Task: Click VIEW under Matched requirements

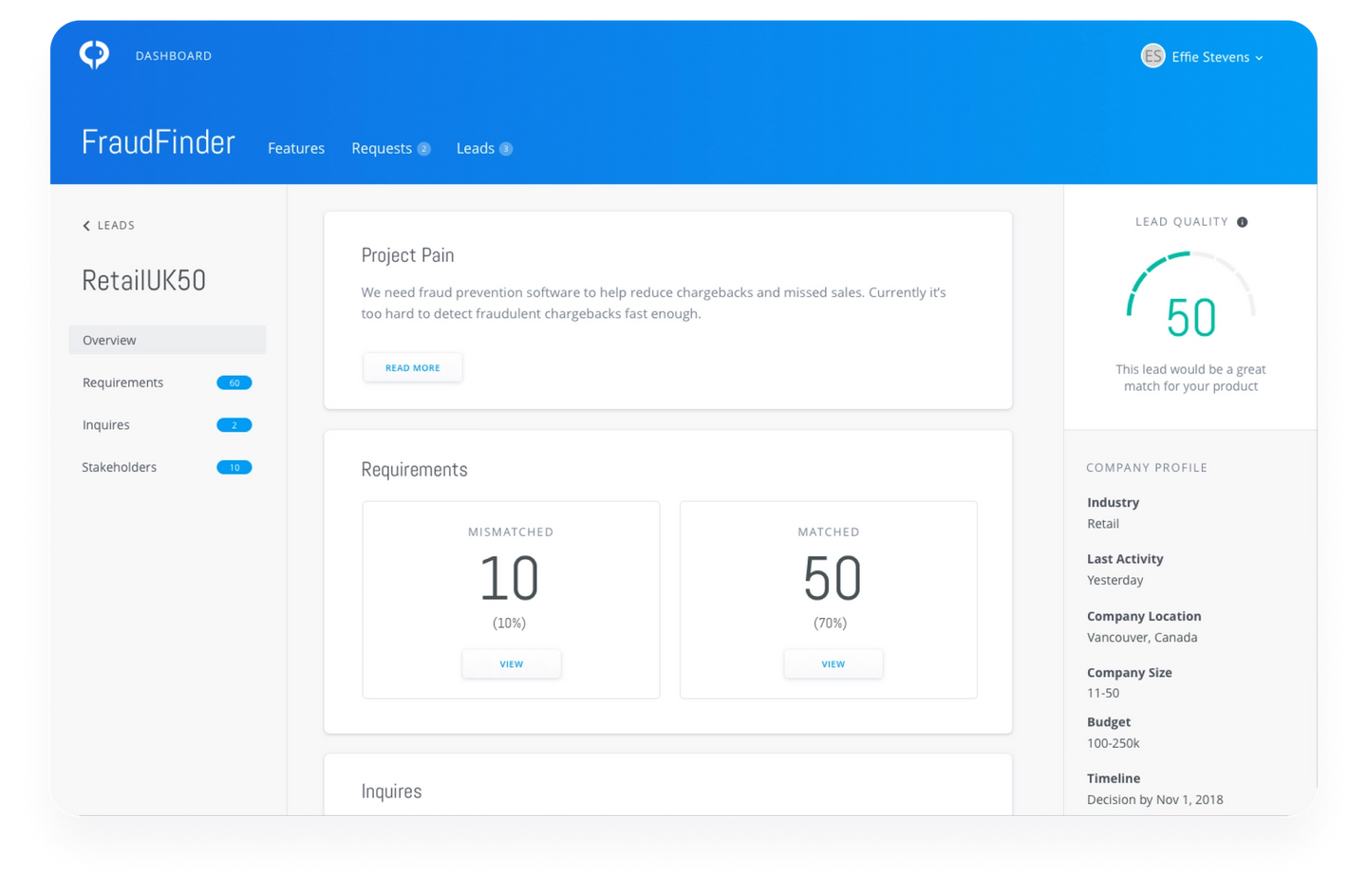Action: click(x=833, y=663)
